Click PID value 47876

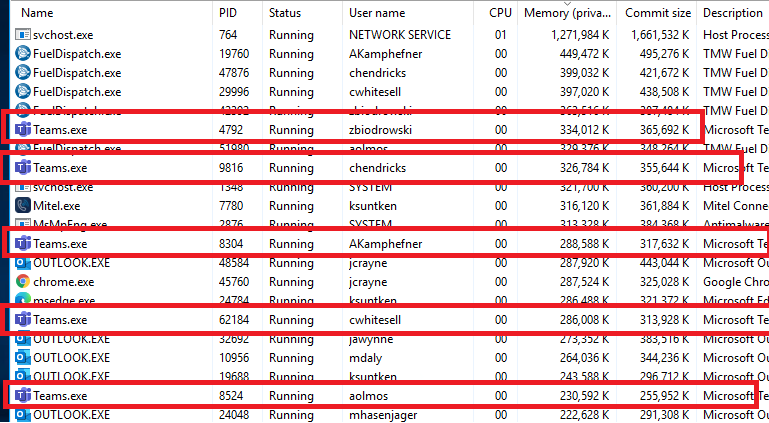(234, 73)
